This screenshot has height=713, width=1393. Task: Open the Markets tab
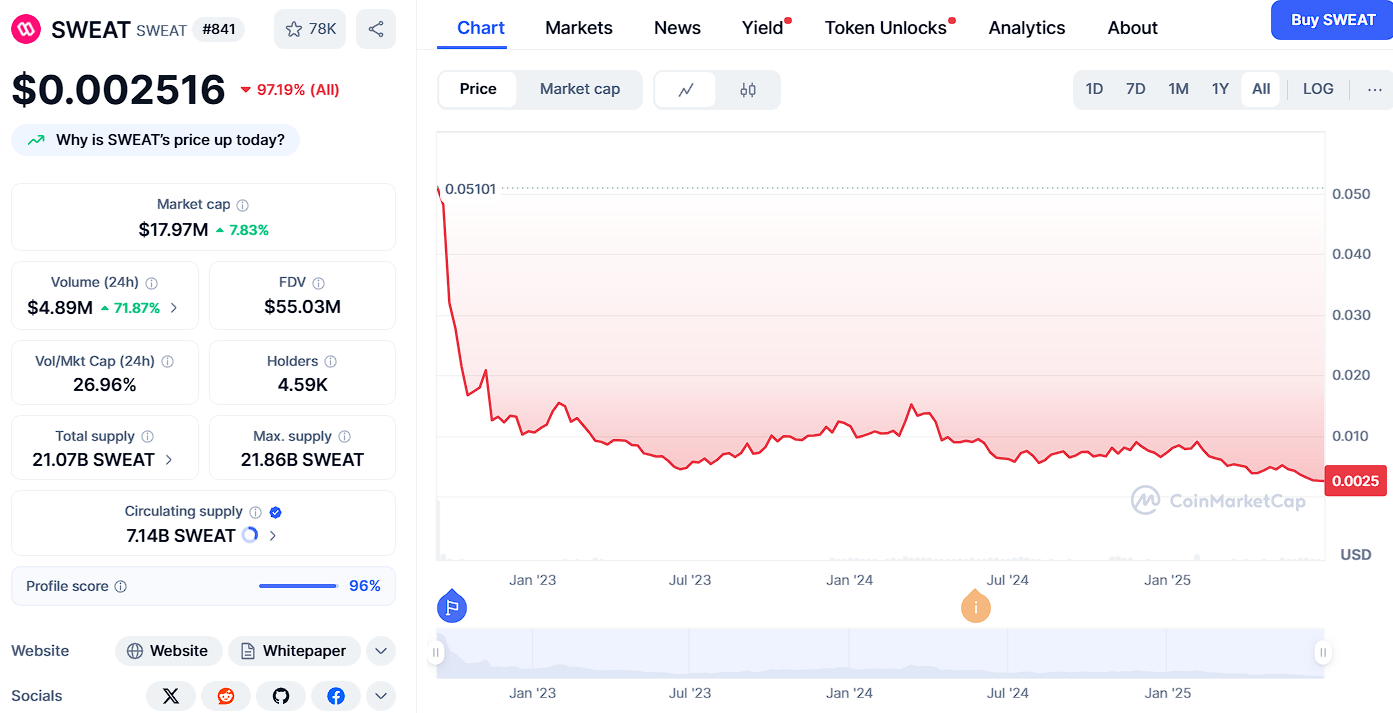coord(579,28)
